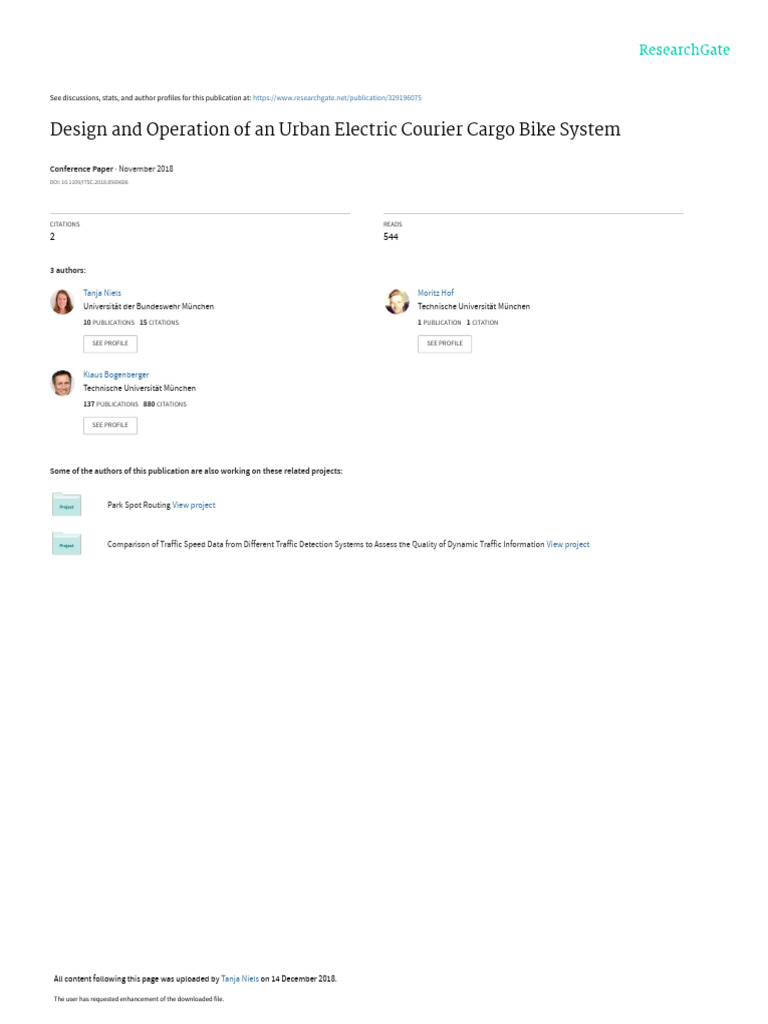Open View project link for Traffic Speed Data comparison
The image size is (768, 1024).
(568, 544)
